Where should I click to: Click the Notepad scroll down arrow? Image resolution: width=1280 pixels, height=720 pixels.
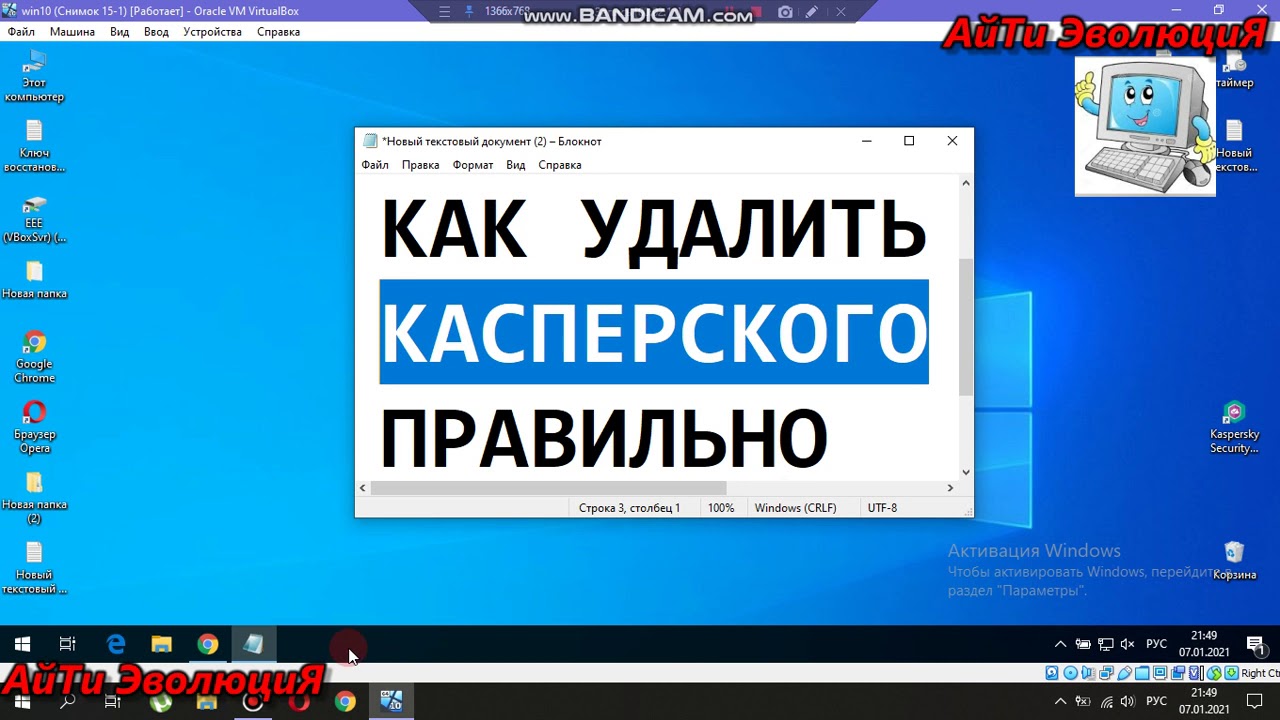point(965,472)
